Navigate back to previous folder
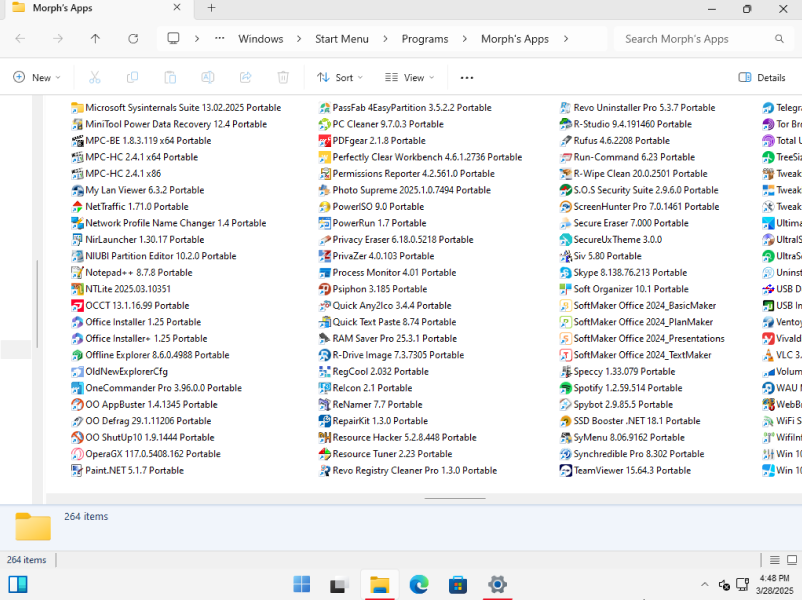Viewport: 802px width, 600px height. (x=20, y=39)
